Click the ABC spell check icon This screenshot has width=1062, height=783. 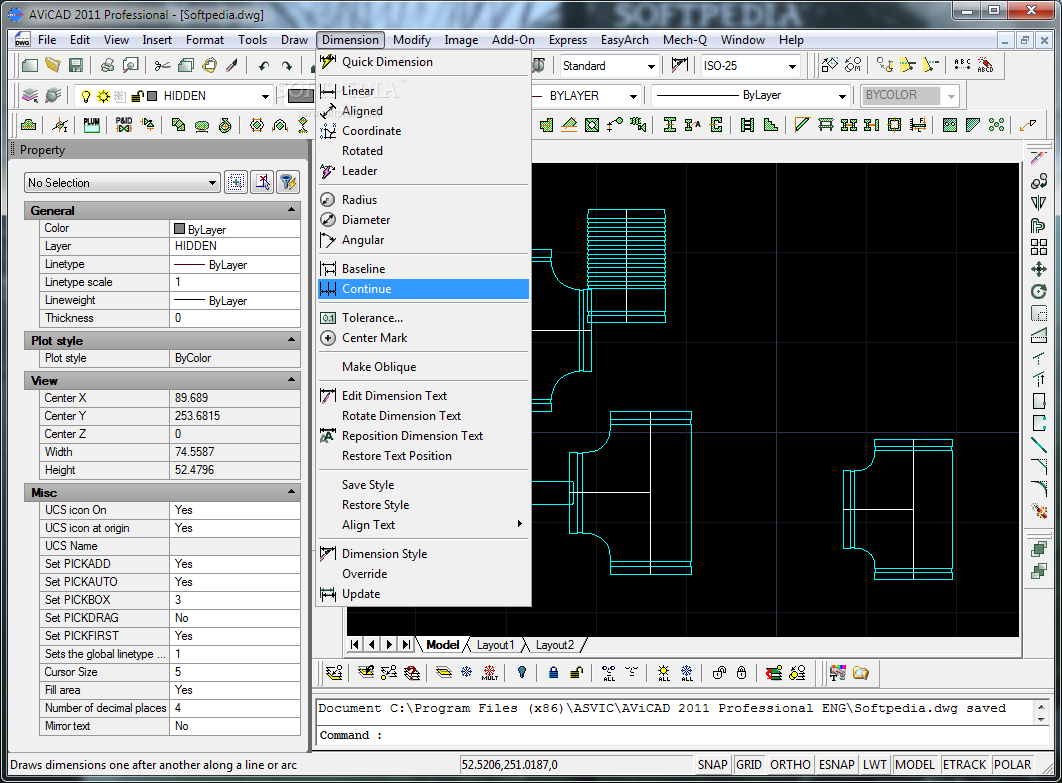tap(962, 65)
